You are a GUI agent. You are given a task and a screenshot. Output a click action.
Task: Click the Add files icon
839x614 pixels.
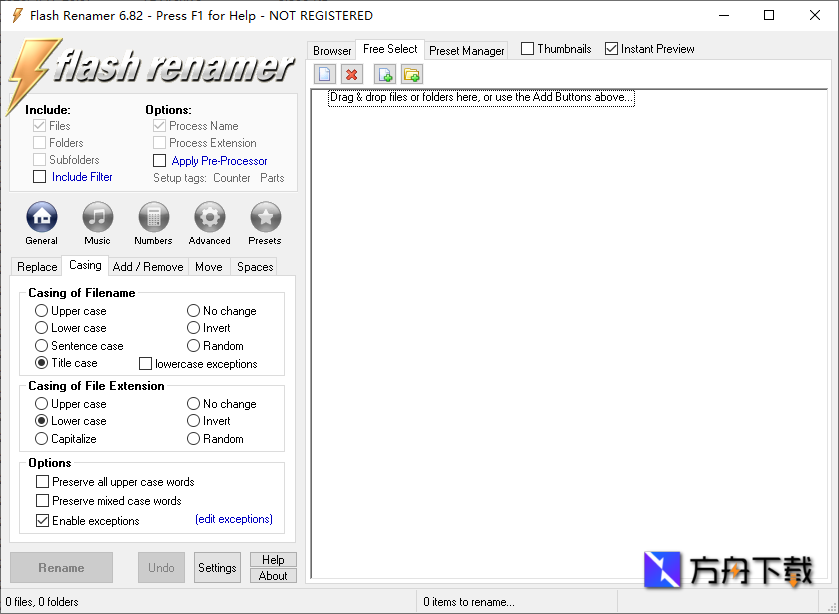384,73
